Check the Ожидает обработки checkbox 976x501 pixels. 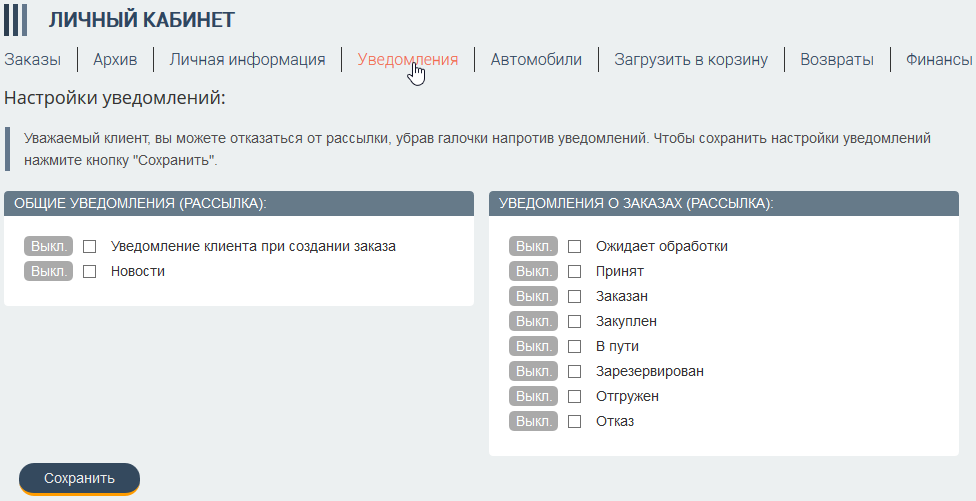pos(575,246)
